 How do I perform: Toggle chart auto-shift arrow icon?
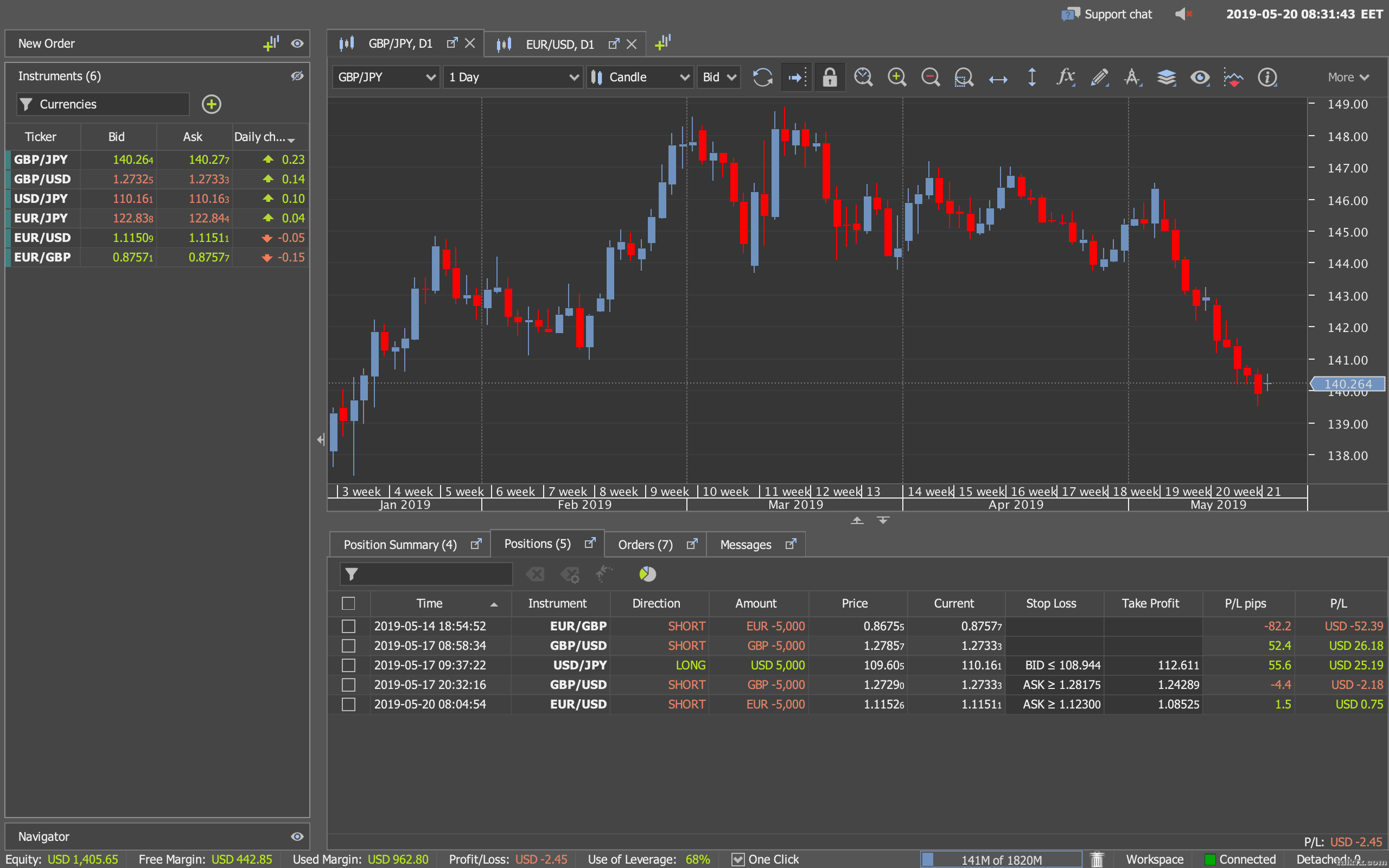tap(797, 77)
